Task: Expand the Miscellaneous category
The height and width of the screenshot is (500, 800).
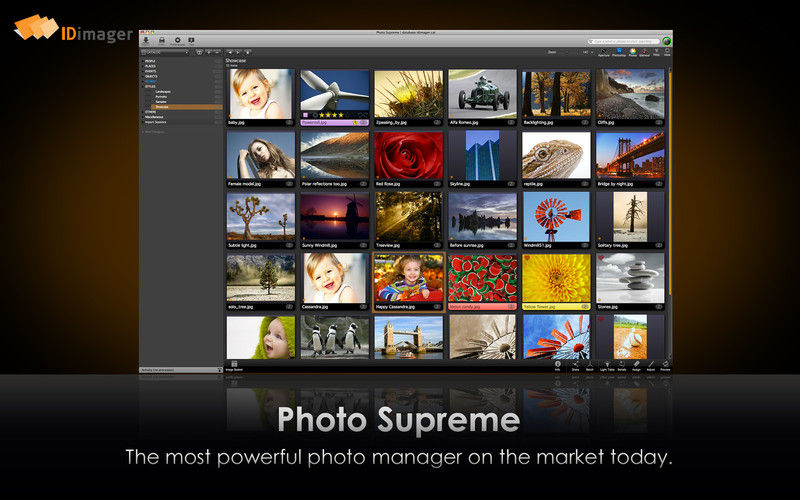Action: 143,117
